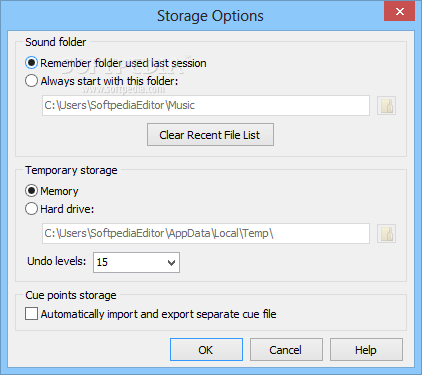Browse for the temporary storage folder
The width and height of the screenshot is (422, 375).
click(386, 233)
